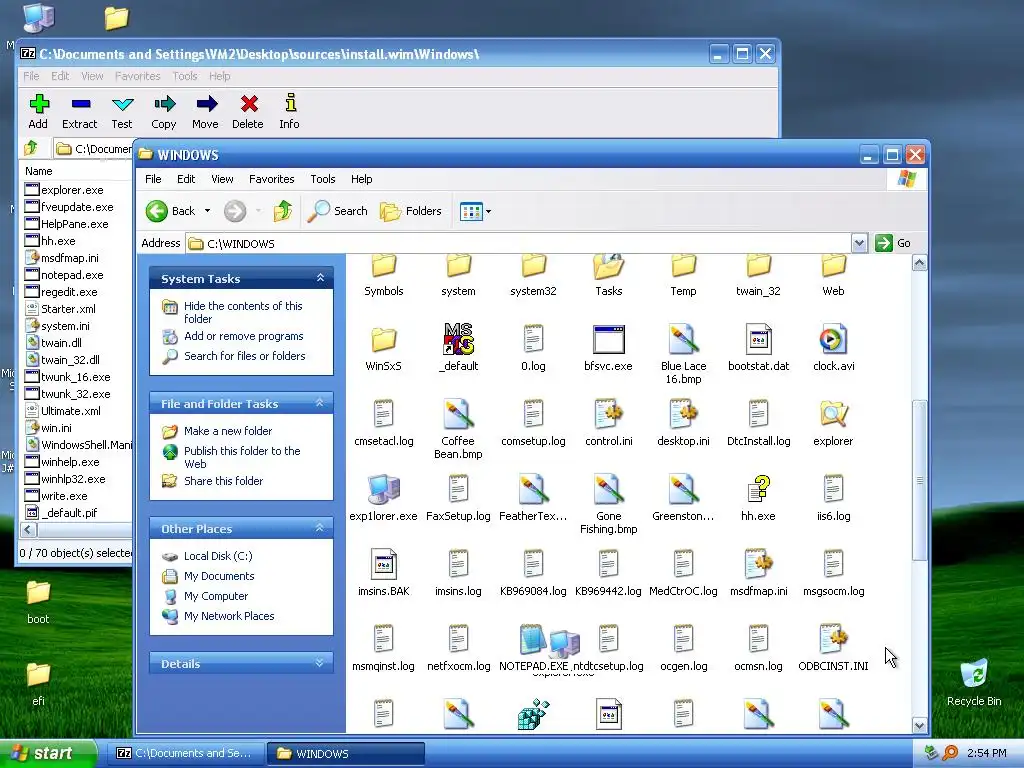Open the Help menu in WINDOWS explorer
This screenshot has height=768, width=1024.
tap(361, 179)
